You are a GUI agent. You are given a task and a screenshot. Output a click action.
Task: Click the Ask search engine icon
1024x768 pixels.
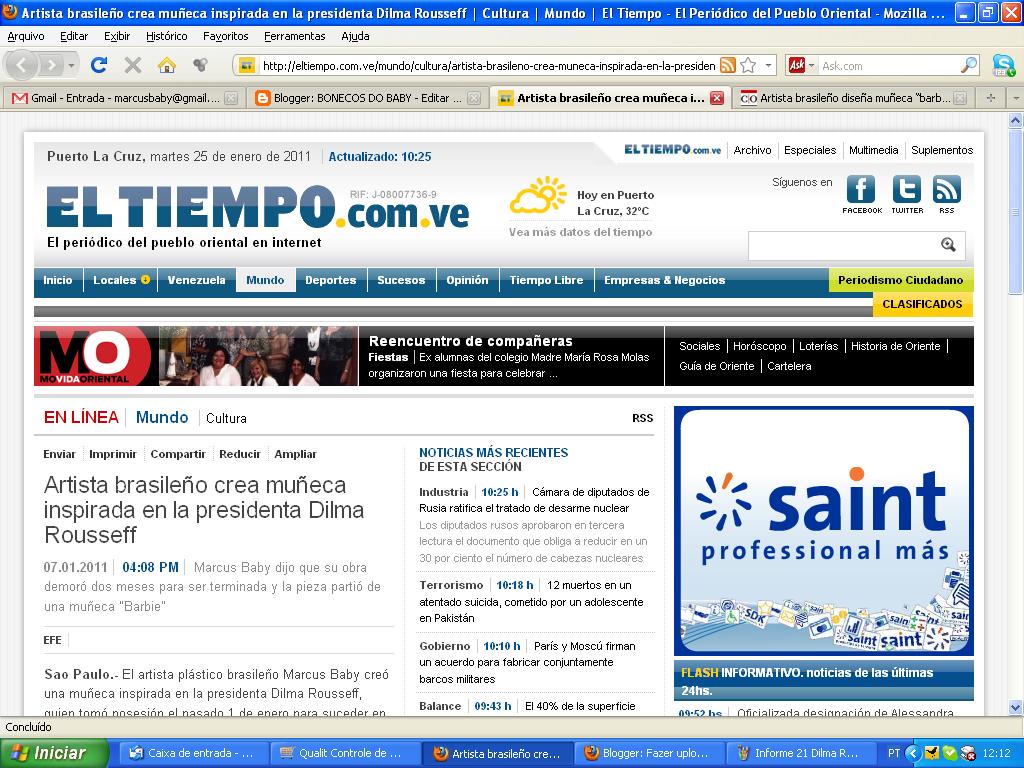click(797, 65)
